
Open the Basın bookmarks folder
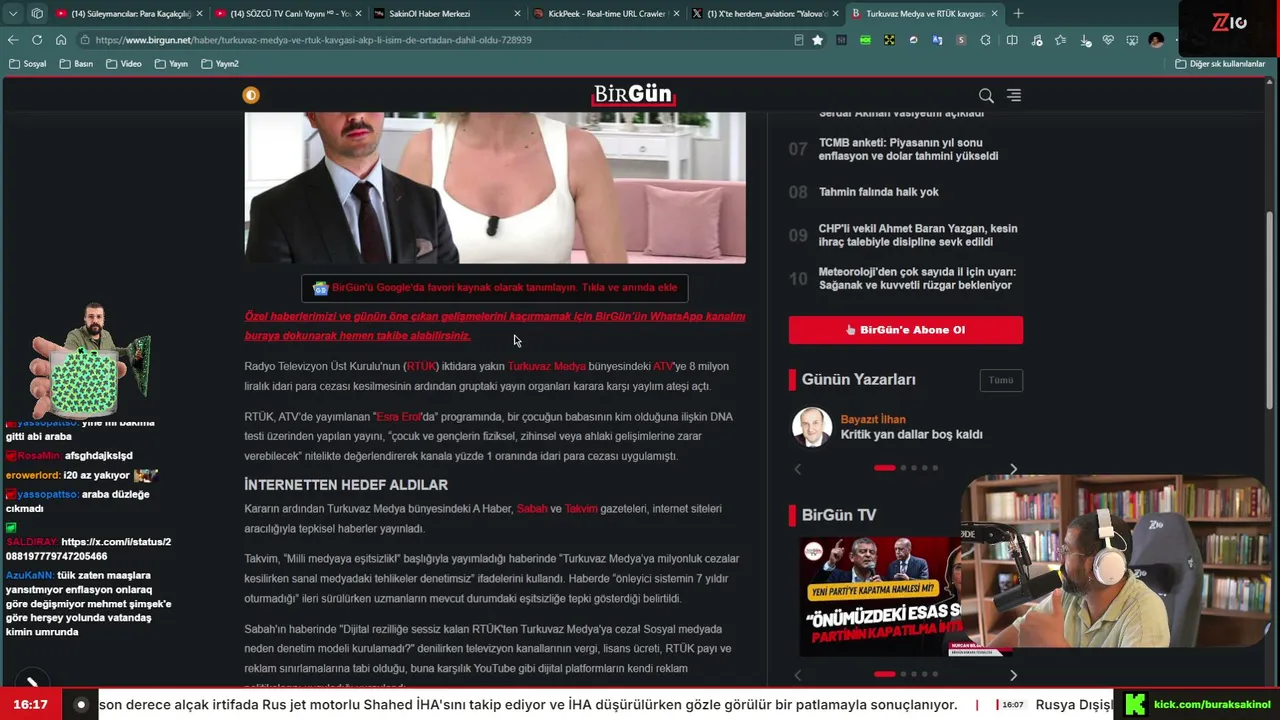click(76, 64)
